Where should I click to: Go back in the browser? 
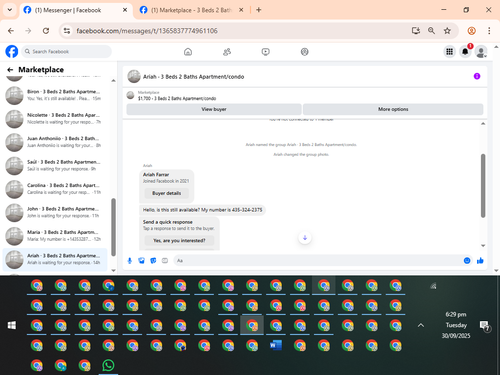11,31
